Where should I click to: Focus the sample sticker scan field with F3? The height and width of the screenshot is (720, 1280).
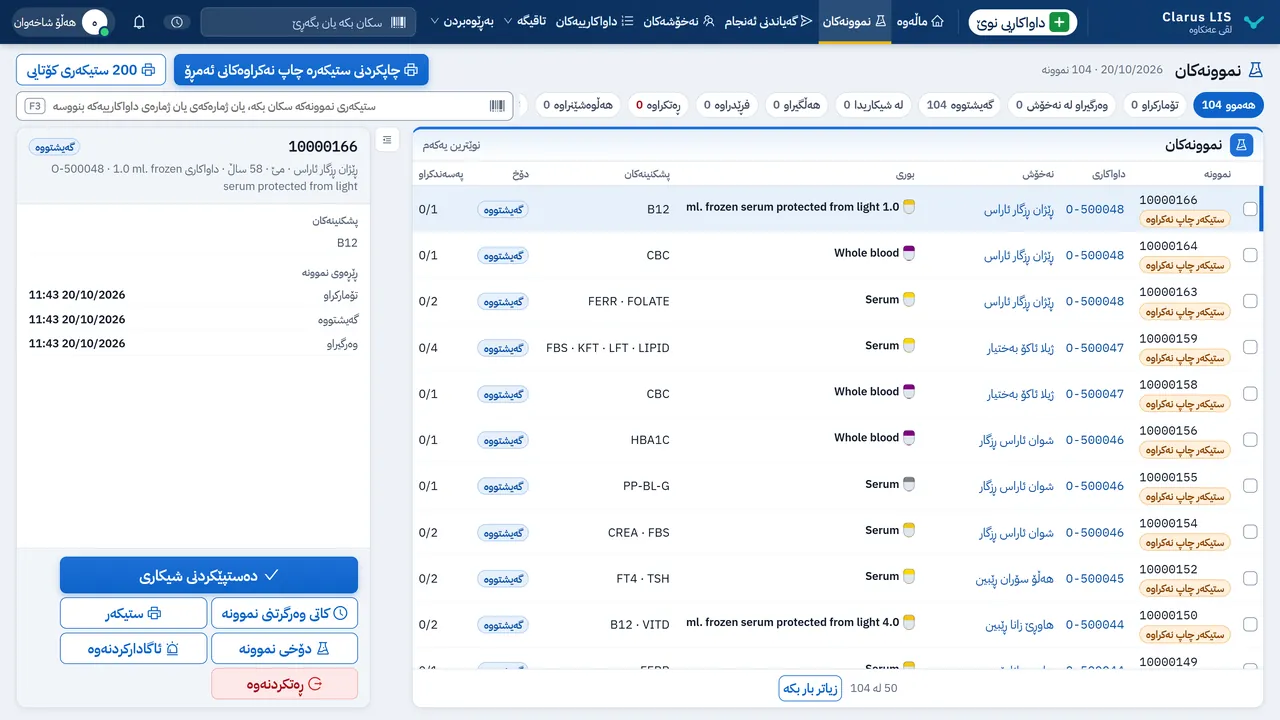coord(265,105)
